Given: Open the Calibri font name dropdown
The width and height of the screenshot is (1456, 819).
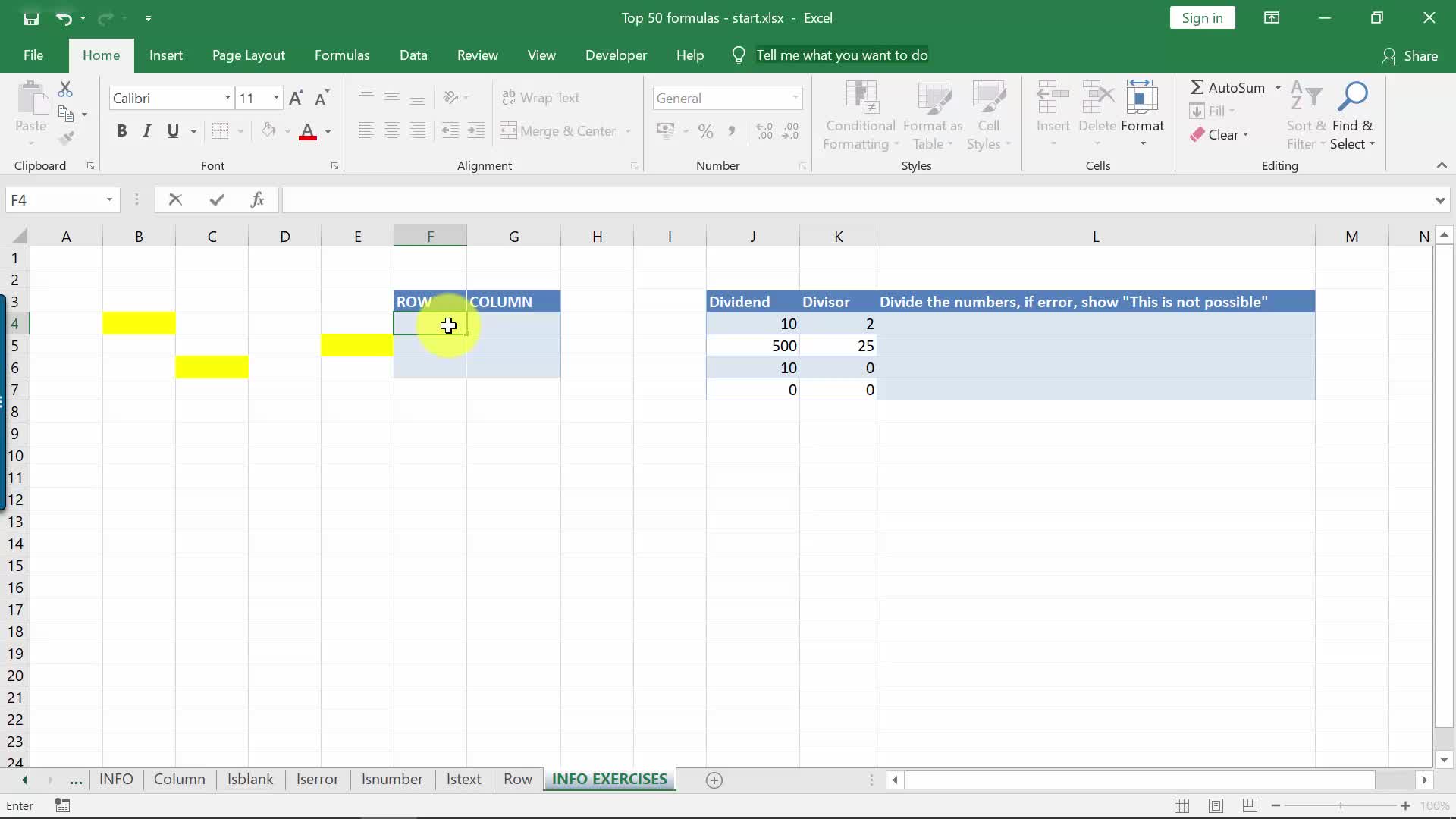Looking at the screenshot, I should click(x=227, y=98).
